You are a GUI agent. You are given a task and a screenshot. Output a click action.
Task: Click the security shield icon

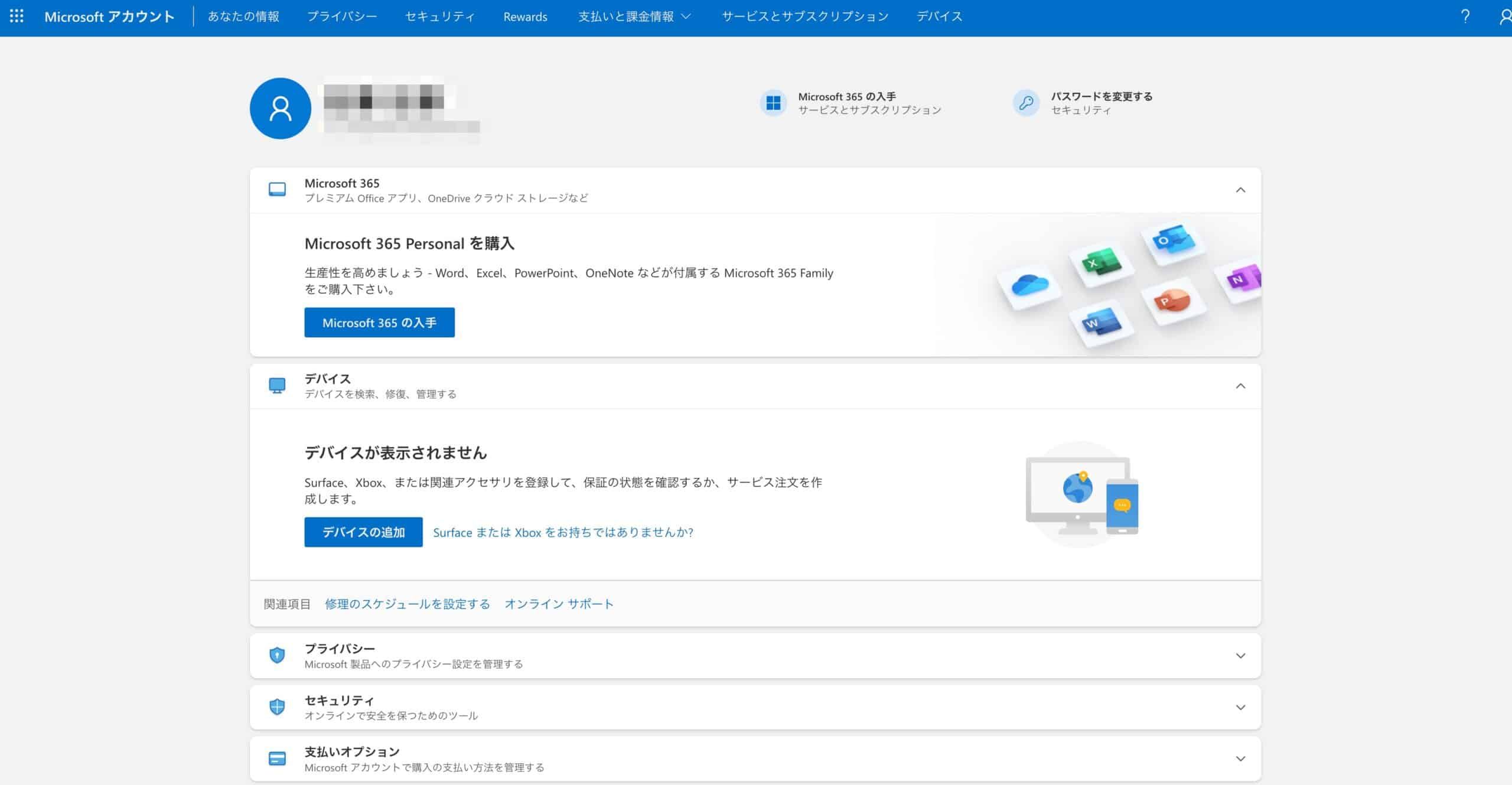point(276,706)
